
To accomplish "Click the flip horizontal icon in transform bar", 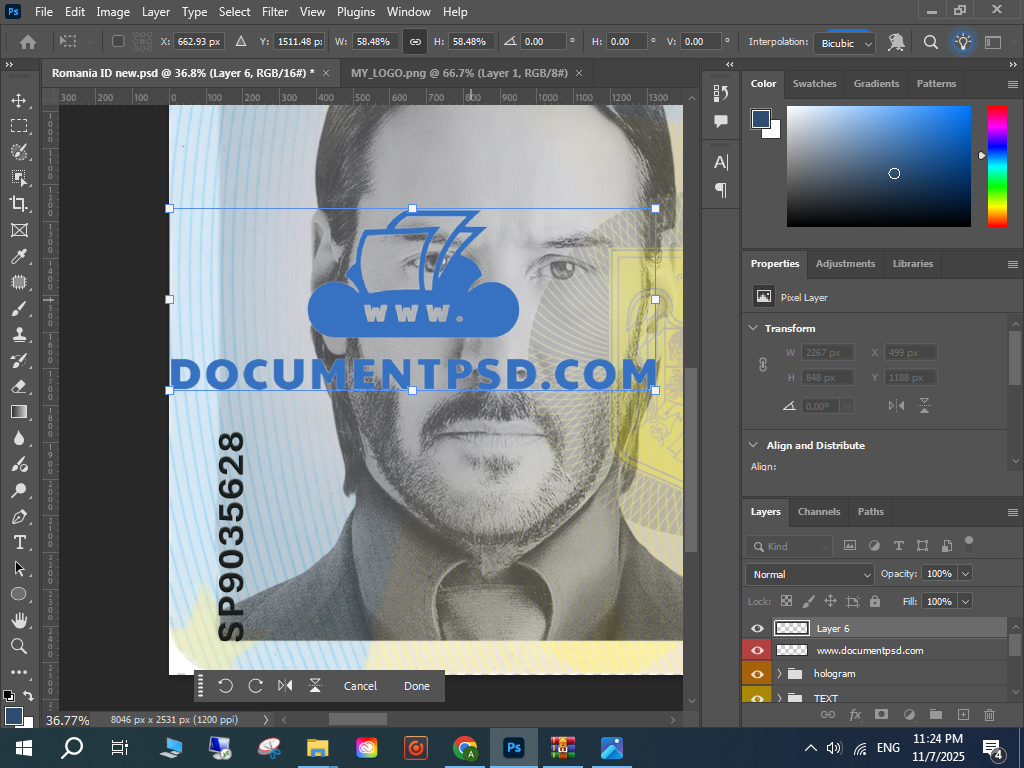I will click(285, 686).
